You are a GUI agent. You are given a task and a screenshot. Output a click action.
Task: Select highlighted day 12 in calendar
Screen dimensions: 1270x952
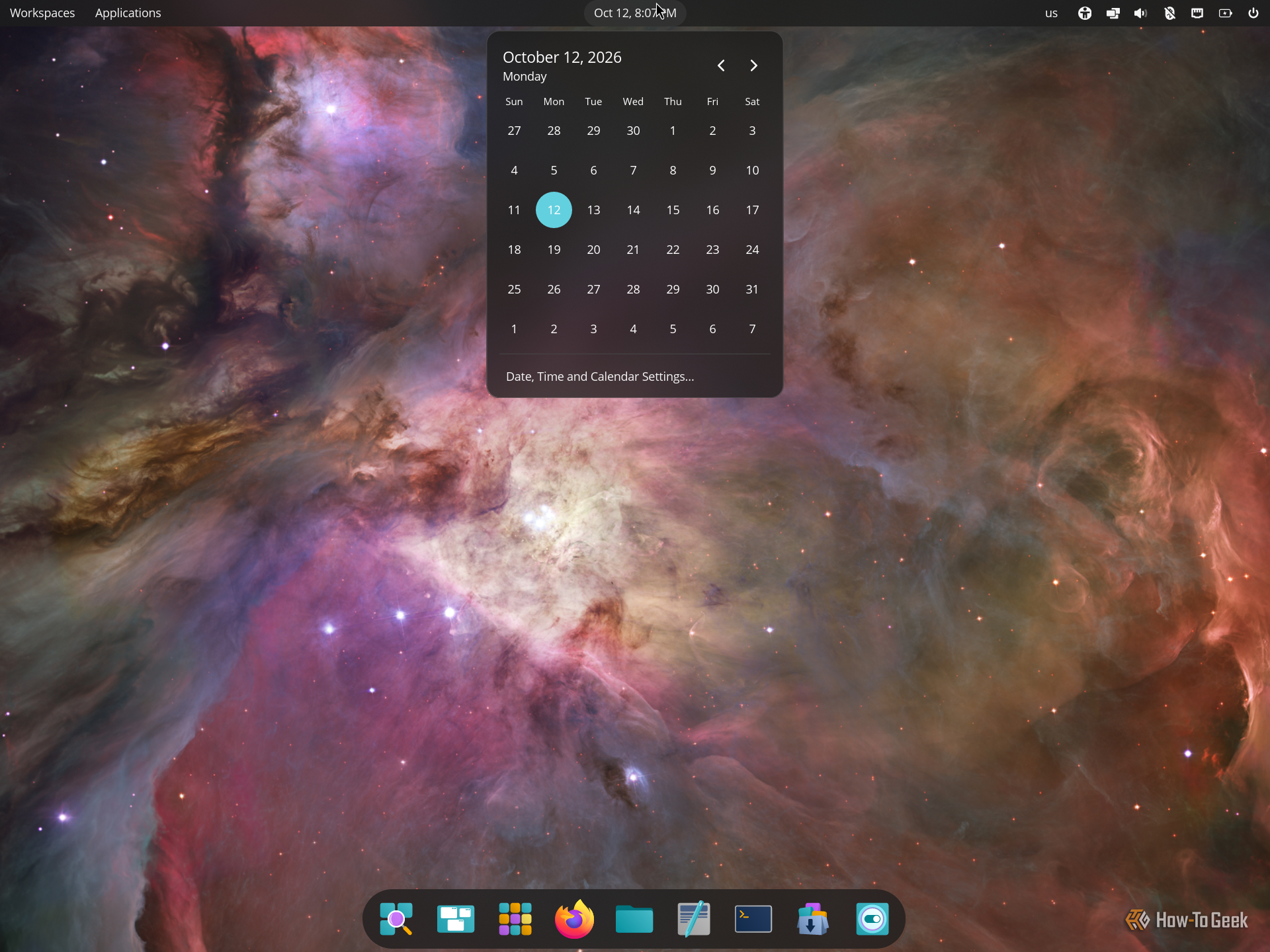click(x=554, y=210)
